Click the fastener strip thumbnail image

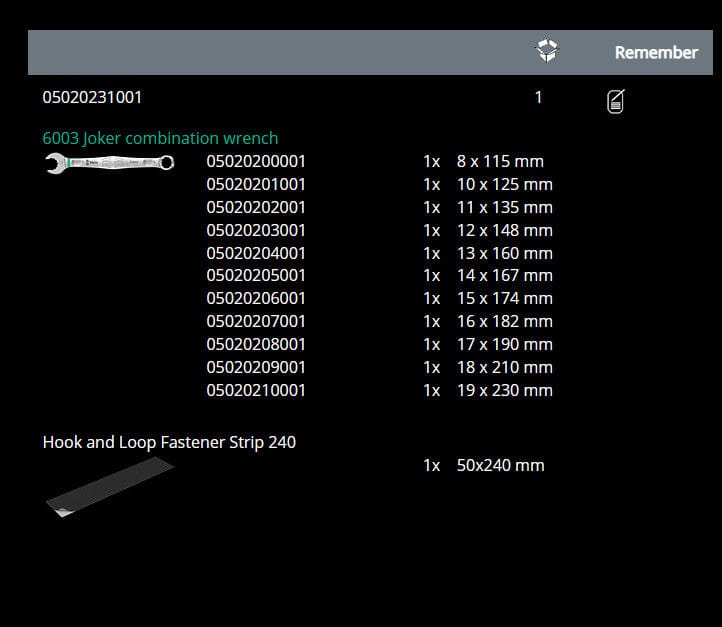pos(109,488)
